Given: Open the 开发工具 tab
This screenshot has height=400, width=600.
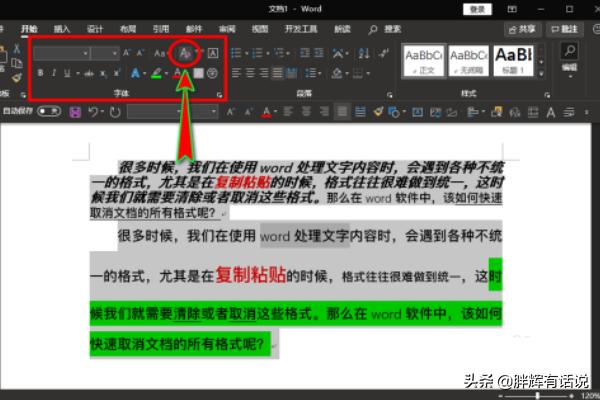Looking at the screenshot, I should click(x=301, y=29).
